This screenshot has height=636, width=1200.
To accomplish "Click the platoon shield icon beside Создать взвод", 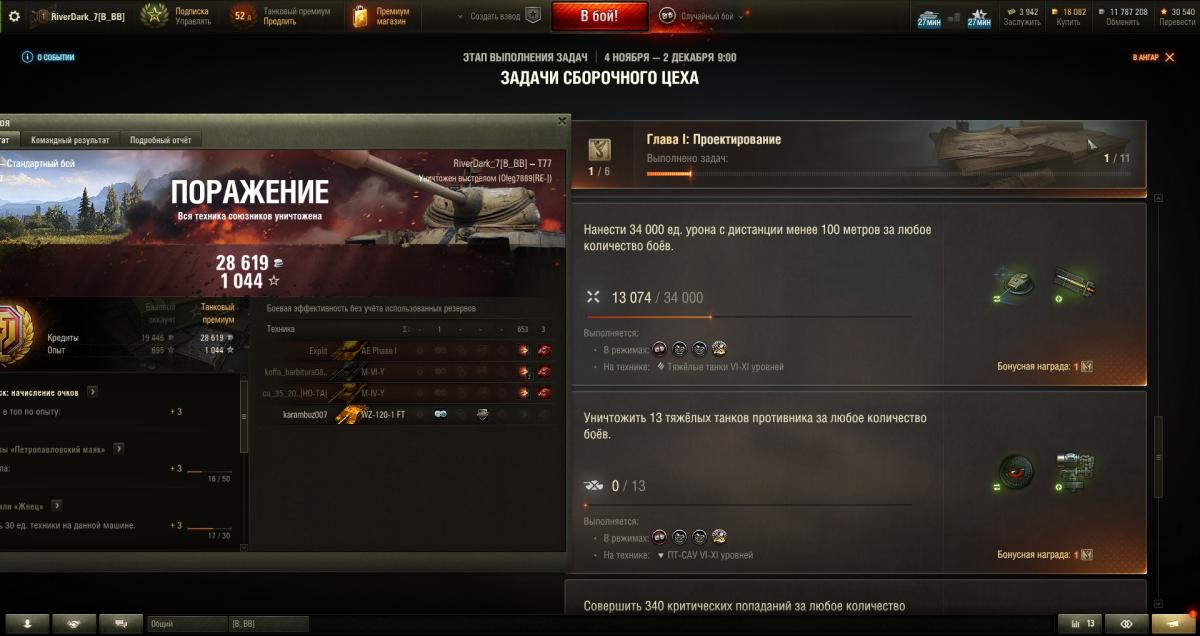I will pos(533,16).
